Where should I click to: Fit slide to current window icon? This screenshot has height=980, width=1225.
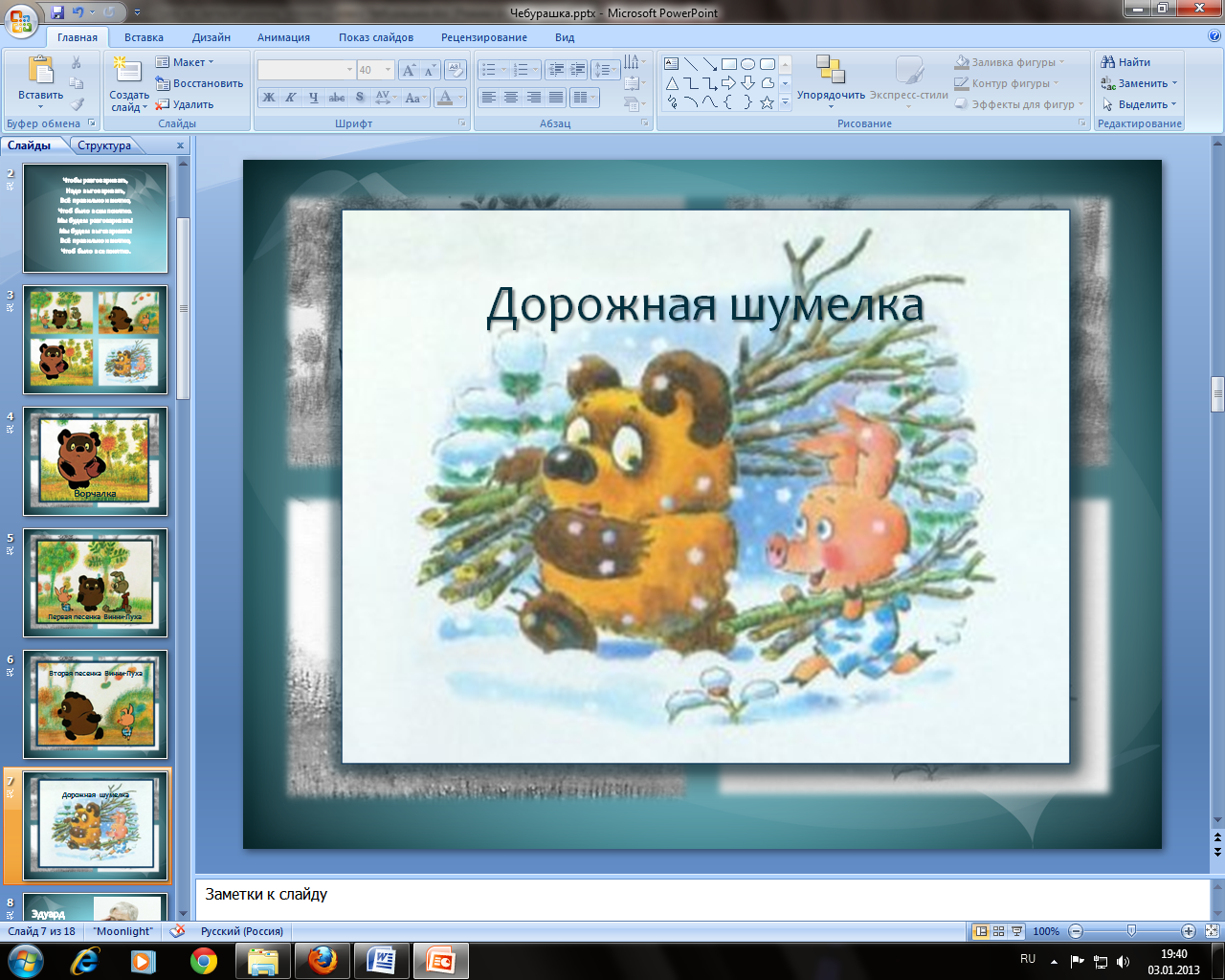[x=1212, y=931]
